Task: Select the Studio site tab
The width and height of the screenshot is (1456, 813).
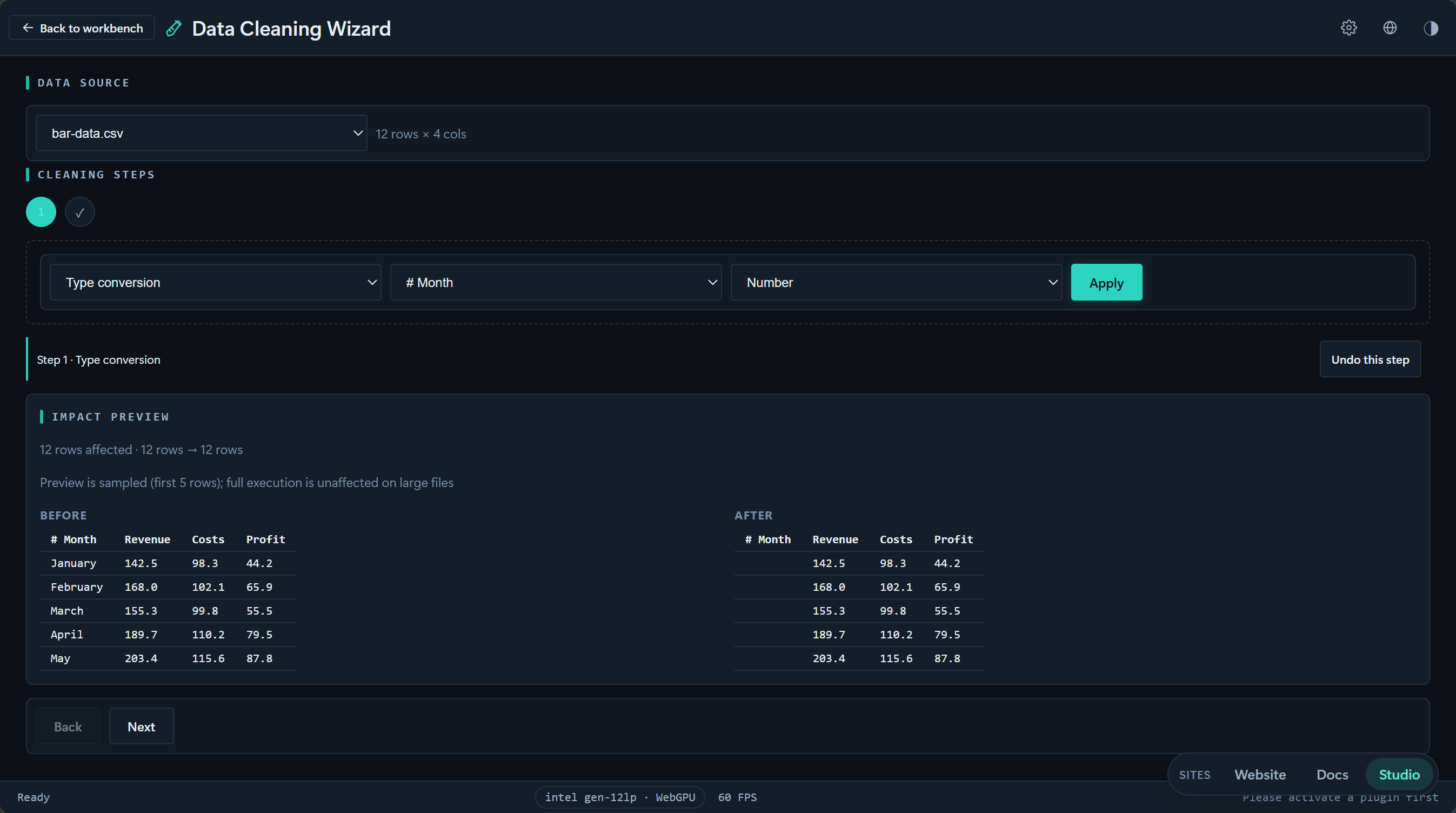Action: tap(1399, 775)
